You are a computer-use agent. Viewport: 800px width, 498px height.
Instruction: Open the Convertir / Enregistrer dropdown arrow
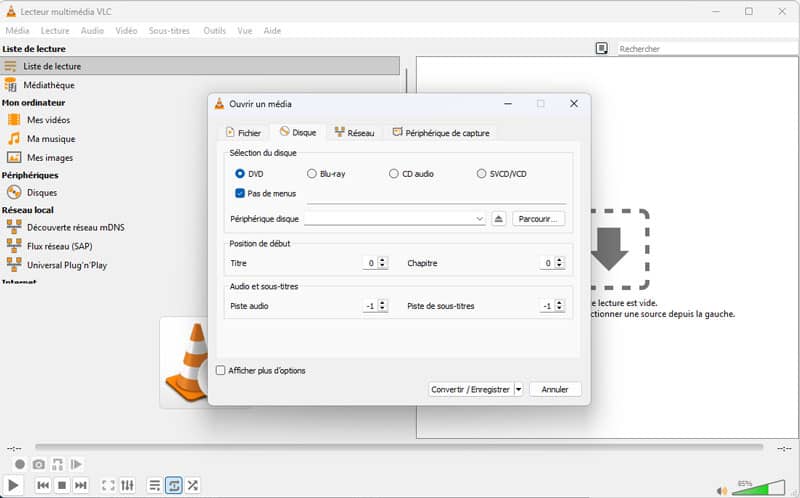tap(518, 390)
